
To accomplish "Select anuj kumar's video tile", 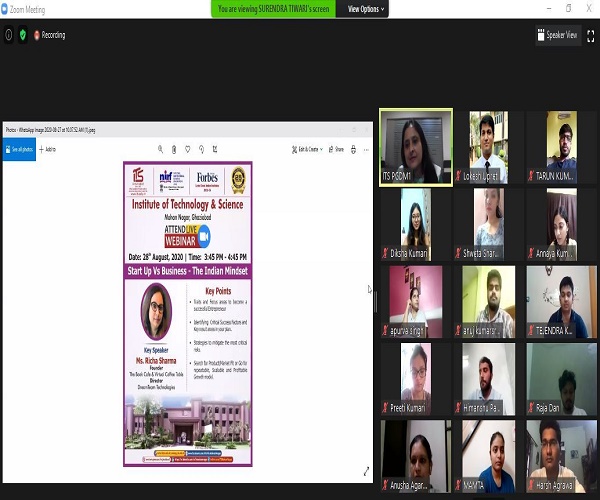I will [x=488, y=302].
